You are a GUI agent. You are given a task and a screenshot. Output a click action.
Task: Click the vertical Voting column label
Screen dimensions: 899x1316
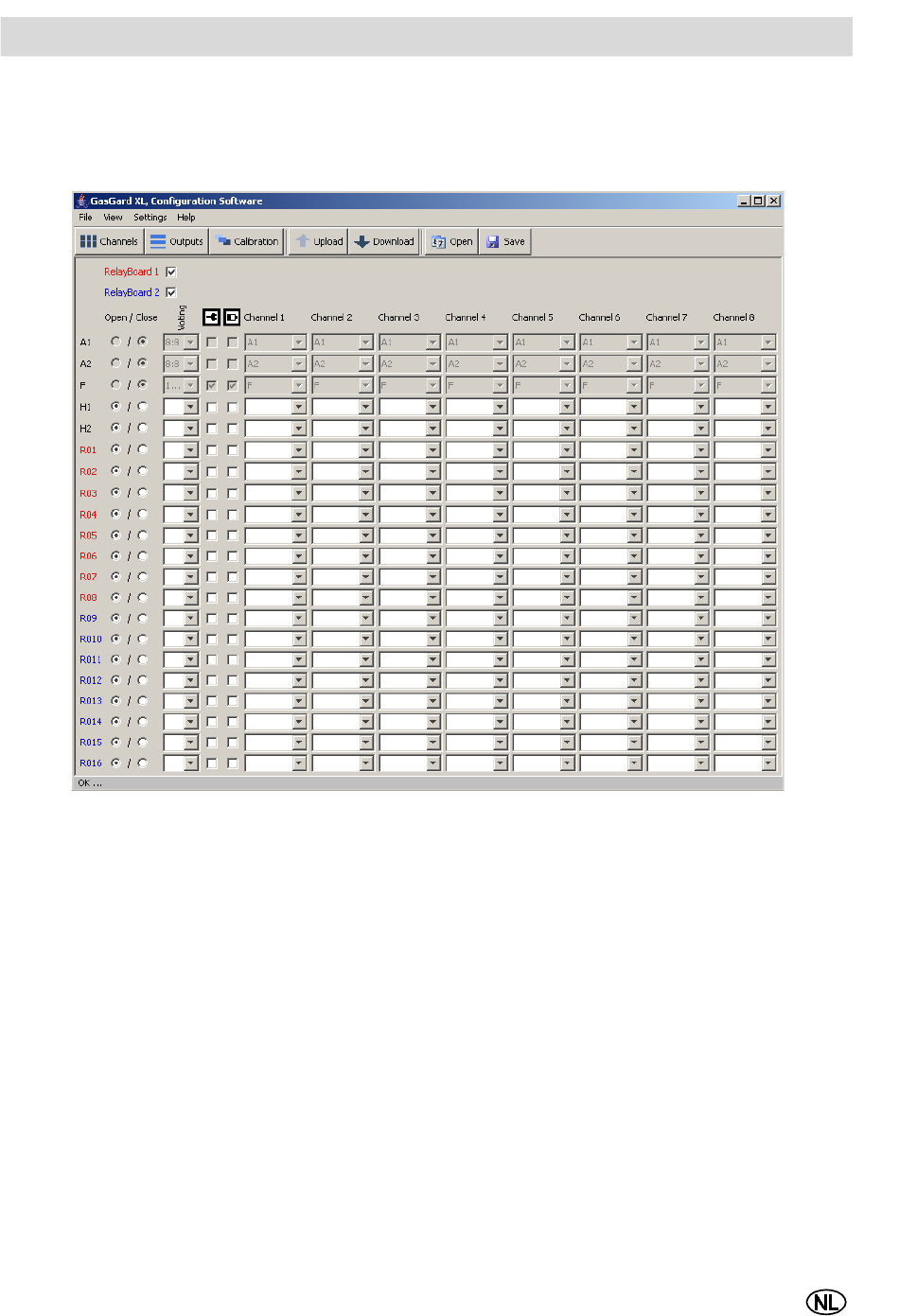click(182, 318)
